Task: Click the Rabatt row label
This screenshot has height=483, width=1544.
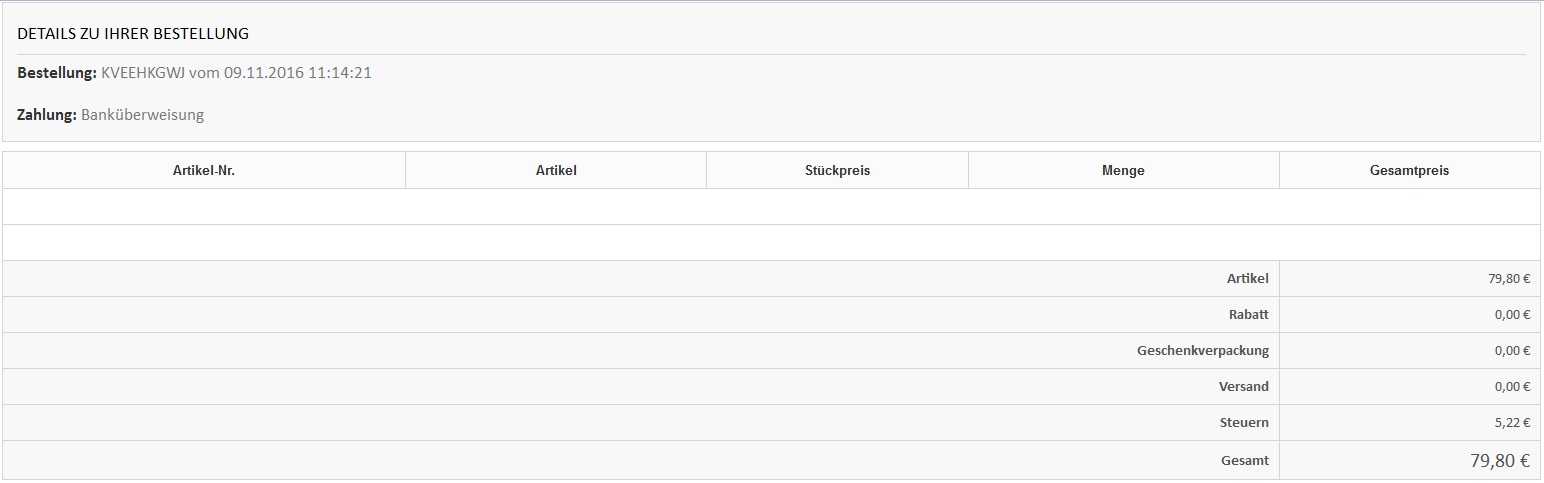Action: point(1248,314)
